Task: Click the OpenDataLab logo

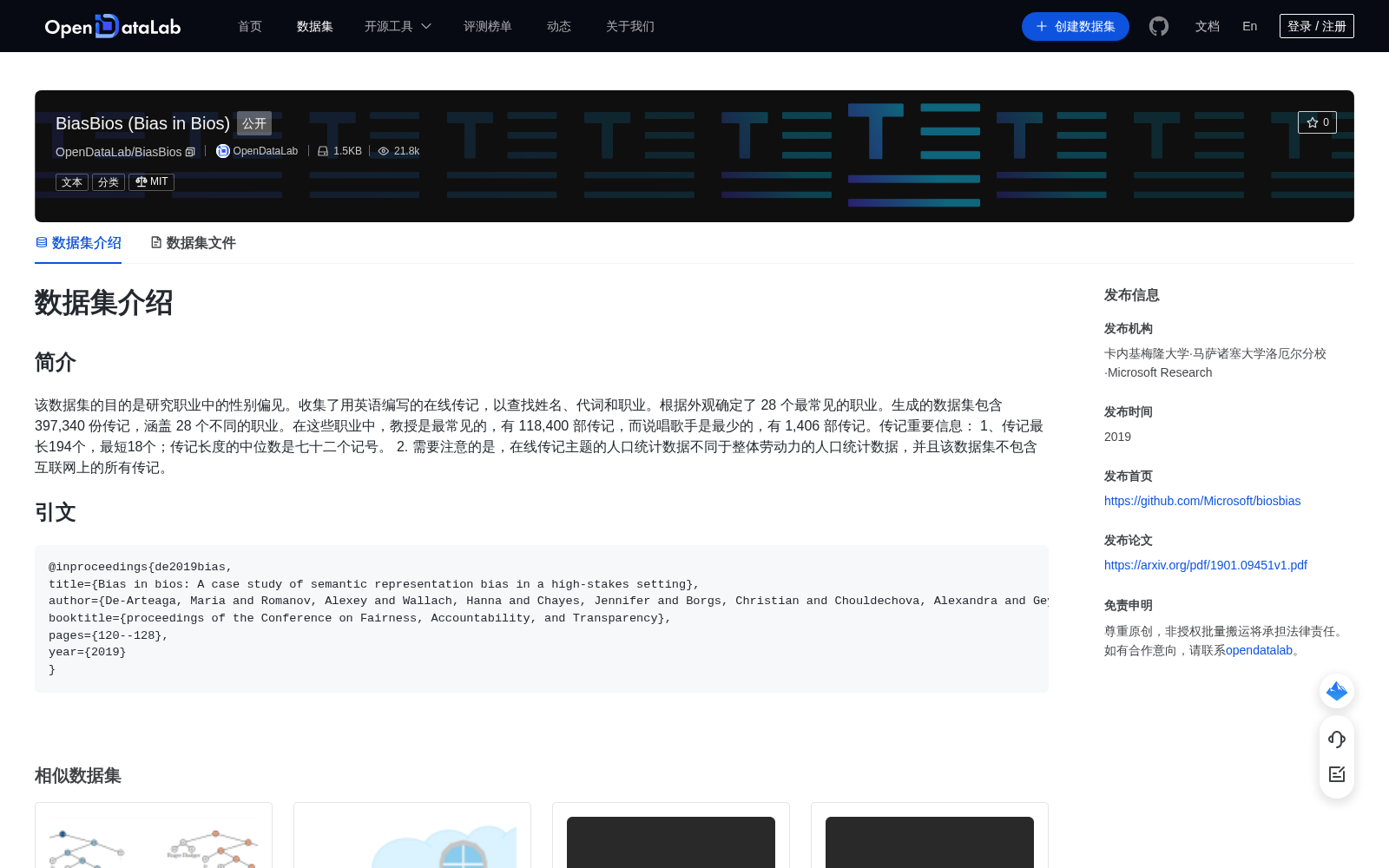Action: click(113, 26)
